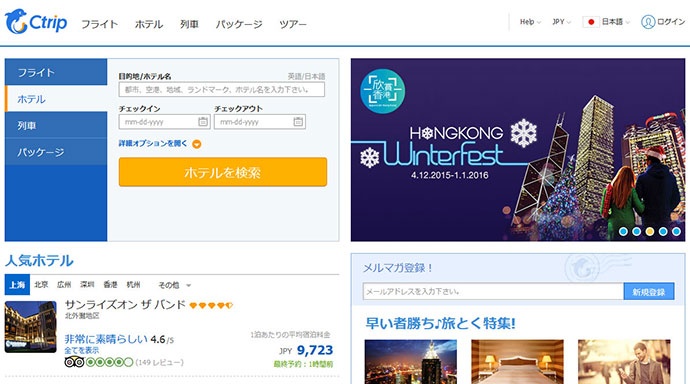Click the ホテルを検索 button

(223, 172)
